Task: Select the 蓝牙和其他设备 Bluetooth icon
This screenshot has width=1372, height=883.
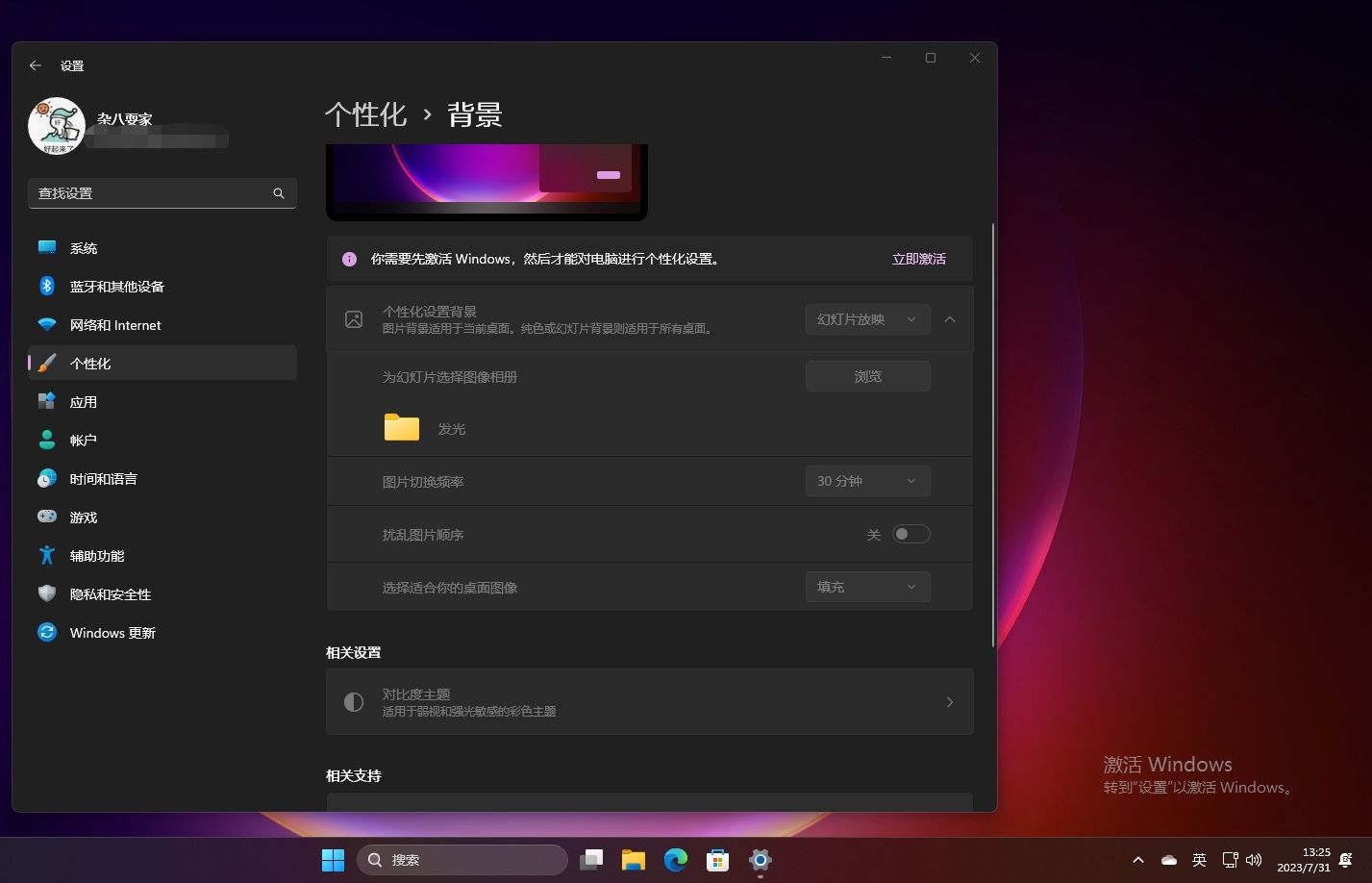Action: click(47, 286)
